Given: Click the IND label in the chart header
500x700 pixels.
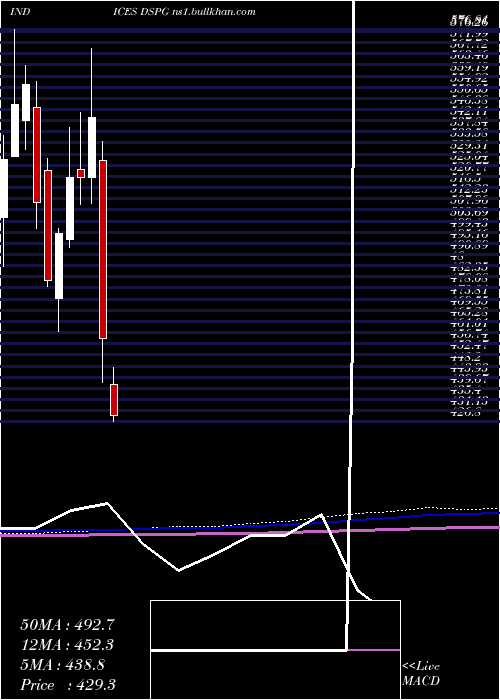Looking at the screenshot, I should [20, 12].
